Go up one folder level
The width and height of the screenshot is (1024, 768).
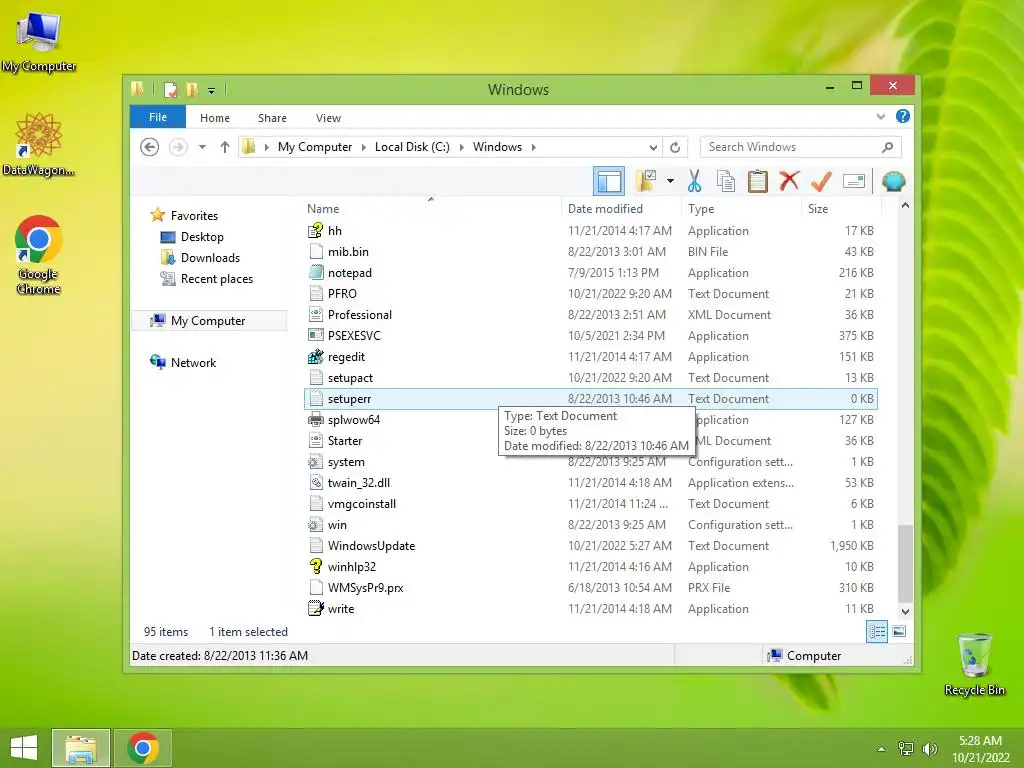[x=225, y=147]
